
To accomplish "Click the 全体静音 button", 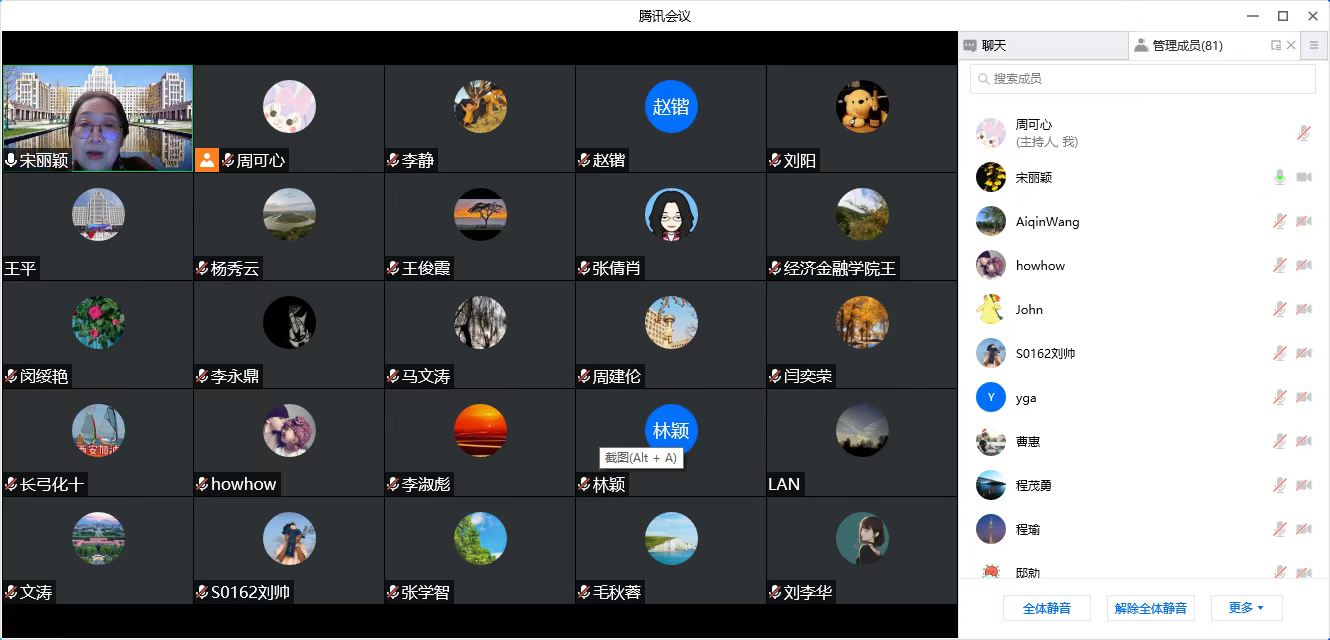I will point(1047,608).
